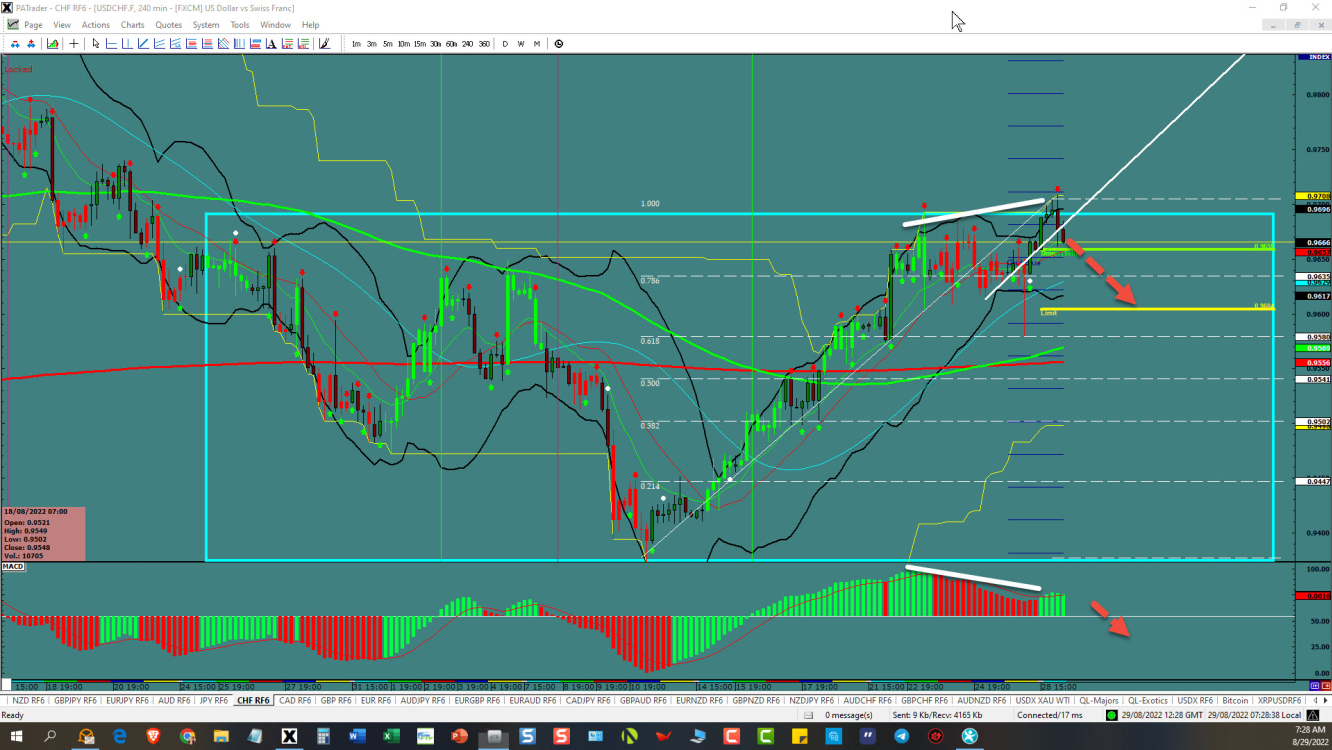The height and width of the screenshot is (750, 1332).
Task: Open Google Chrome from taskbar
Action: (x=188, y=737)
